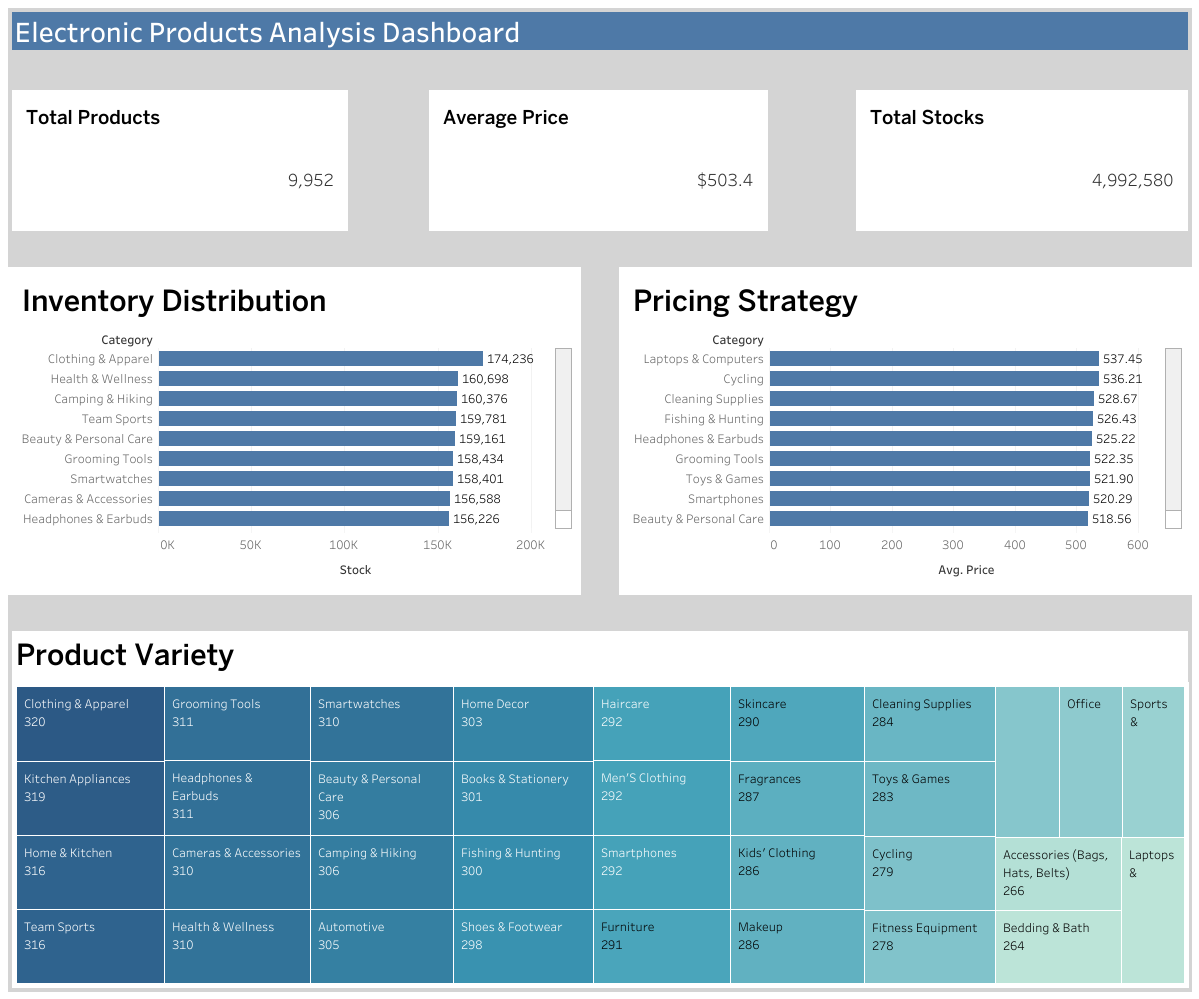The width and height of the screenshot is (1199, 999).
Task: Select the Sports & treemap tile
Action: point(1153,762)
